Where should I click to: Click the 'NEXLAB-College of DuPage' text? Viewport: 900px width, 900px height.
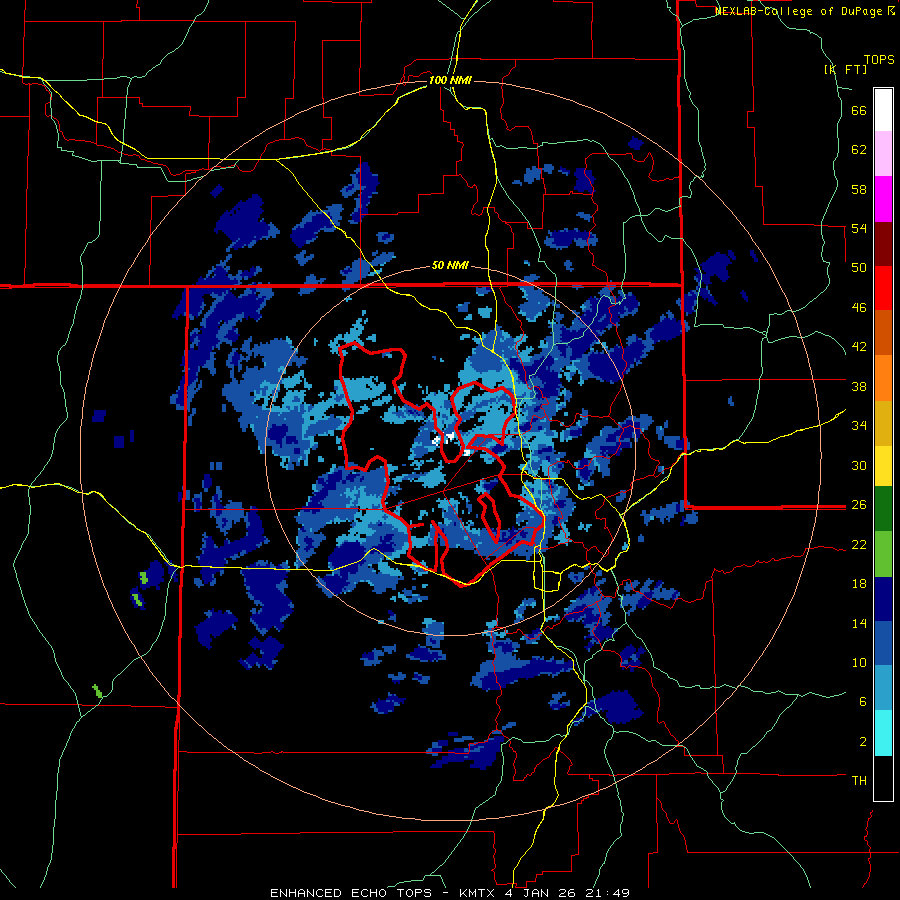798,11
